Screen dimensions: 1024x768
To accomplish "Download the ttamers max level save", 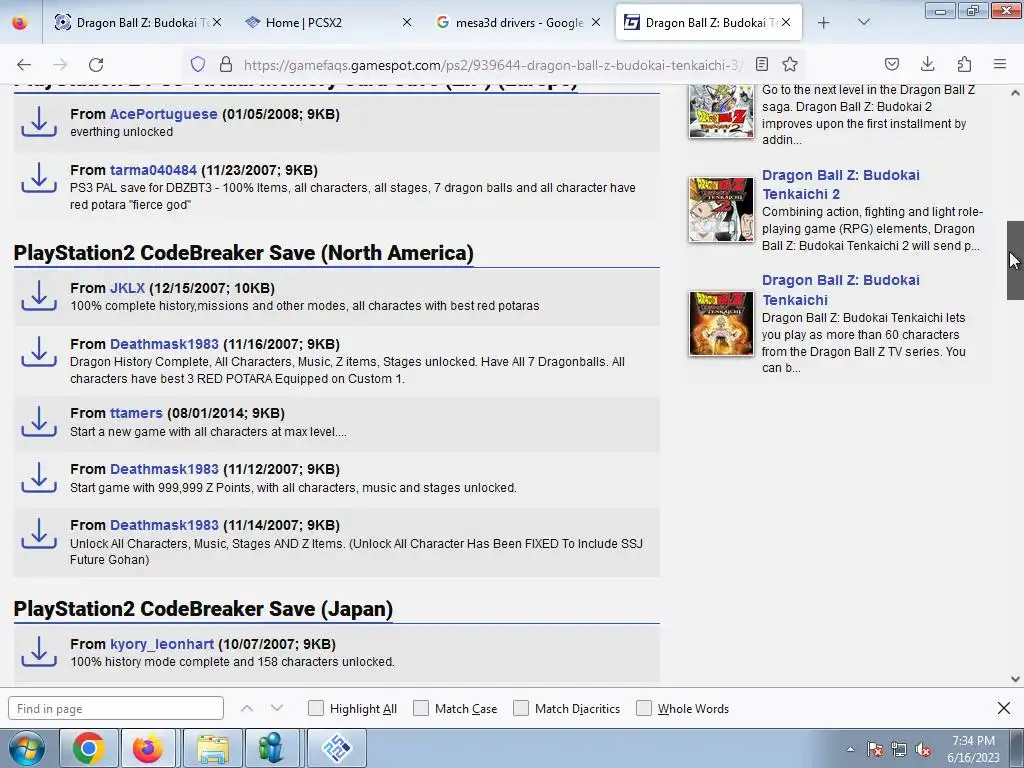I will [x=39, y=421].
